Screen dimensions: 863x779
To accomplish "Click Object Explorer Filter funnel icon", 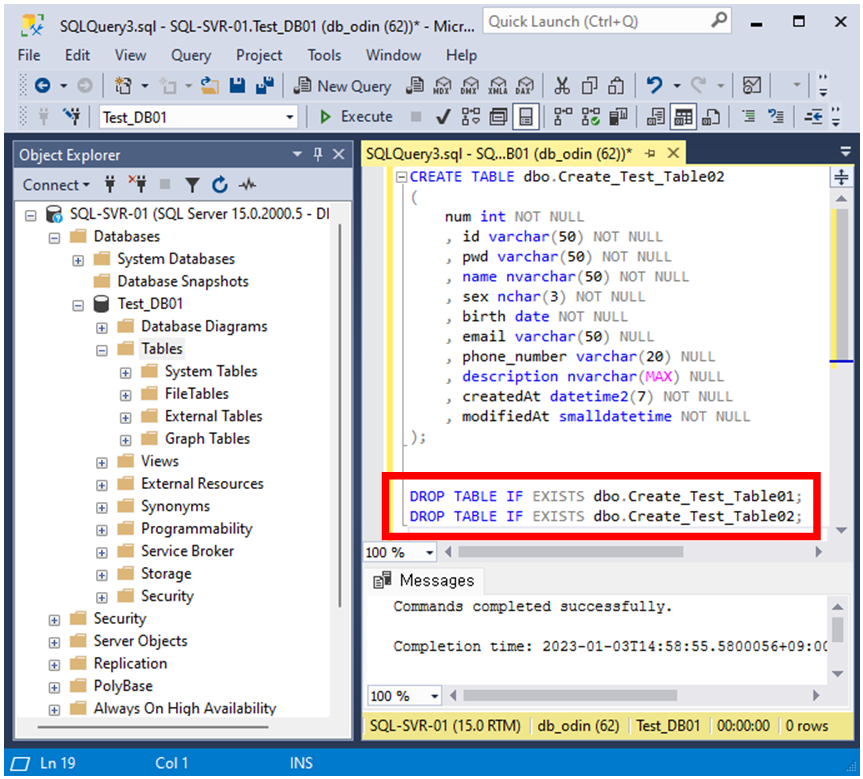I will (x=192, y=185).
